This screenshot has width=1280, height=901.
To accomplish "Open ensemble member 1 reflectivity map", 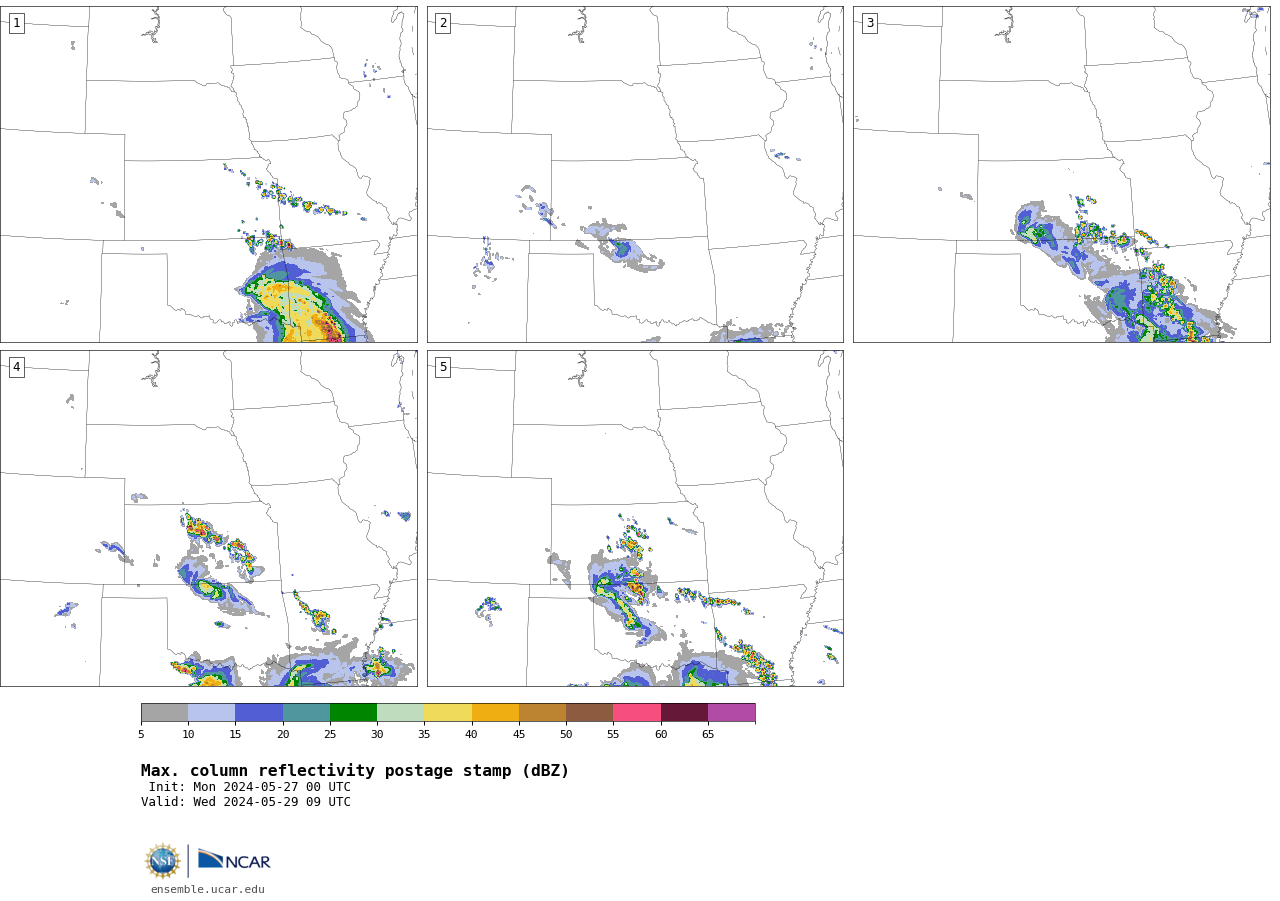I will point(209,175).
